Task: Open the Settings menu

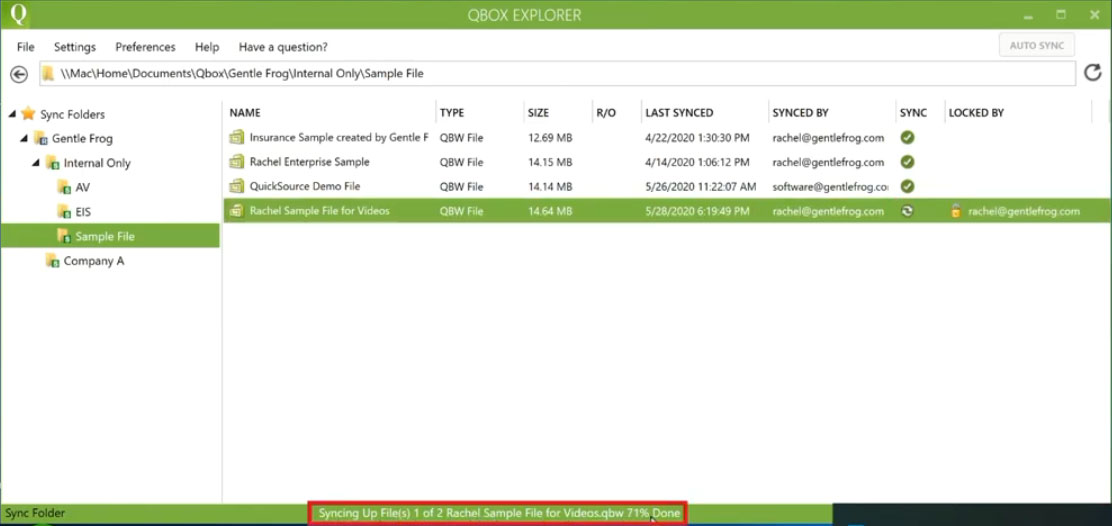Action: click(x=74, y=47)
